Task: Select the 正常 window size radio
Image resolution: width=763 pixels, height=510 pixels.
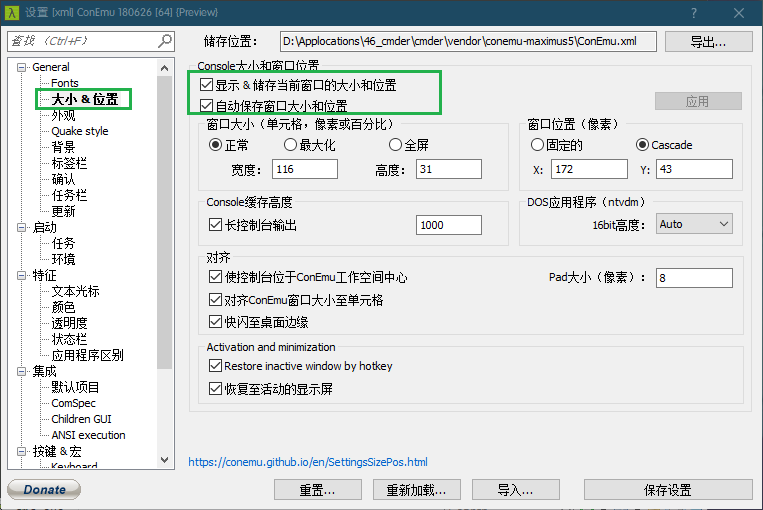Action: click(216, 145)
